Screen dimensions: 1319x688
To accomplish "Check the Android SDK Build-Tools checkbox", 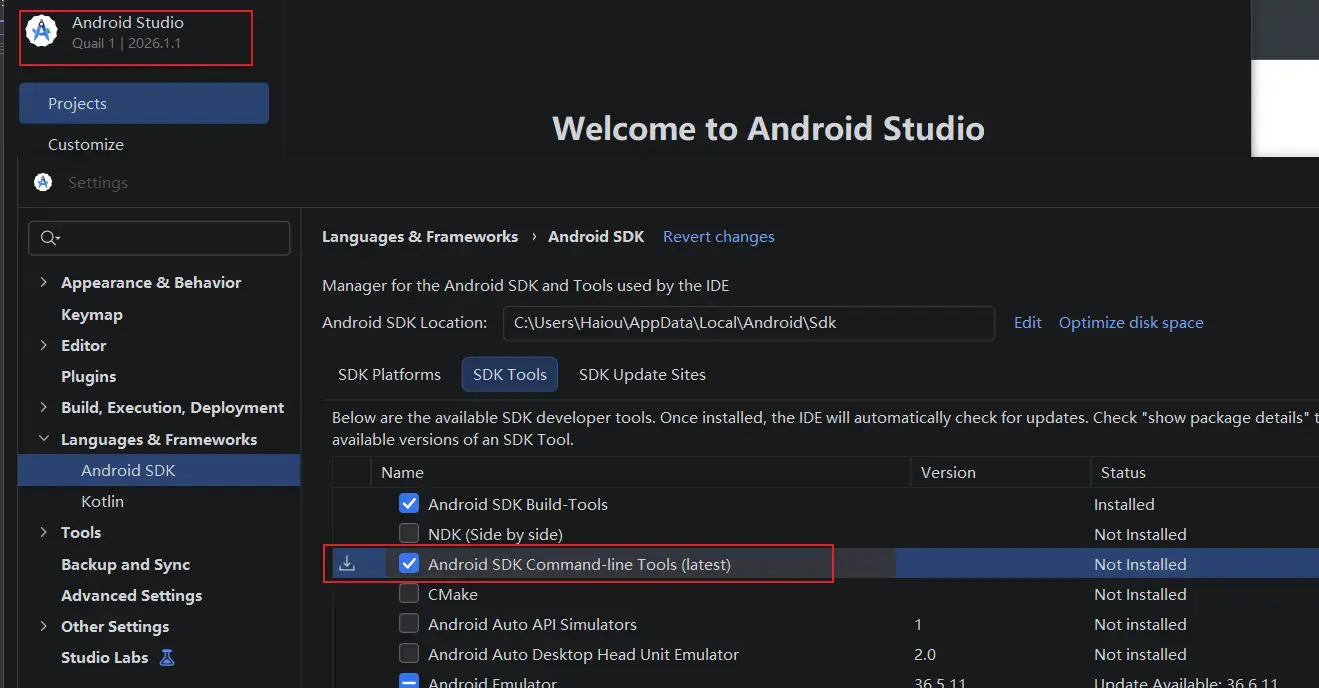I will click(409, 504).
